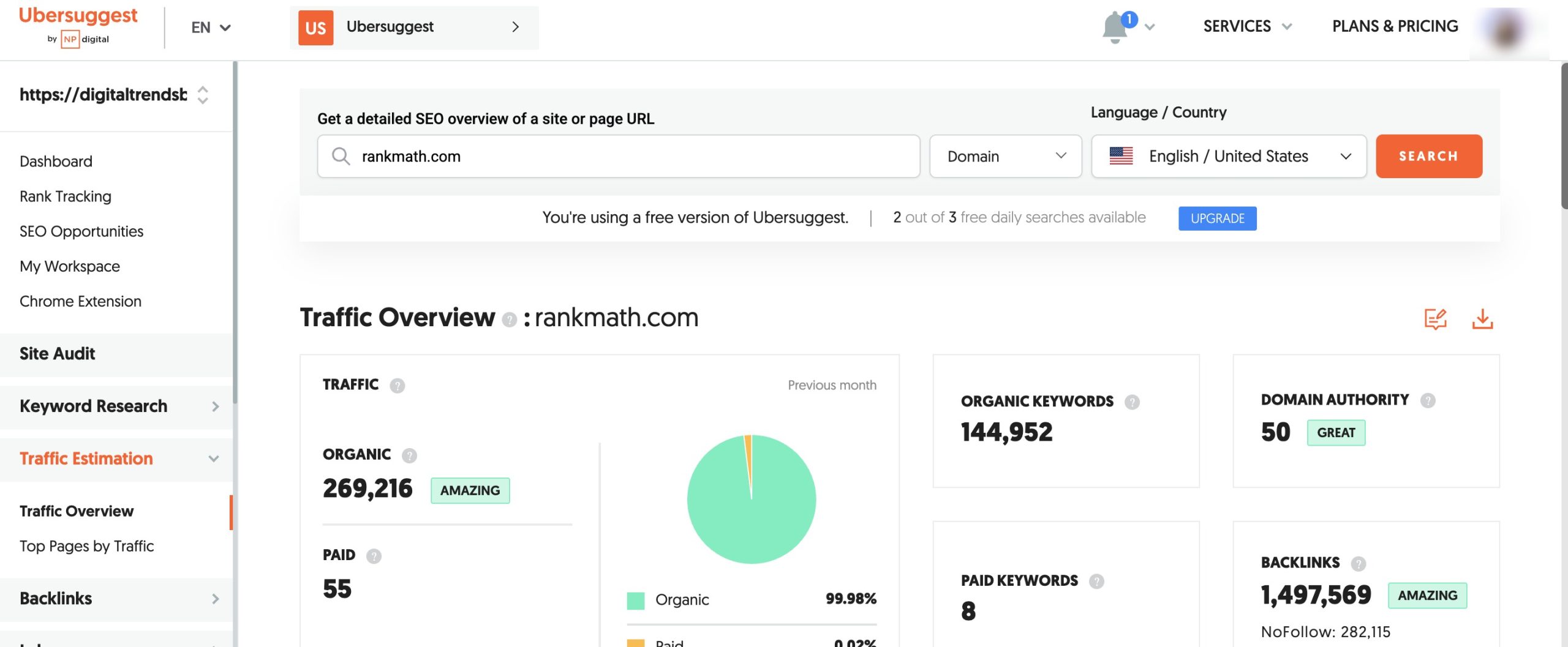Open the SERVICES dropdown menu
The height and width of the screenshot is (647, 1568).
point(1247,26)
